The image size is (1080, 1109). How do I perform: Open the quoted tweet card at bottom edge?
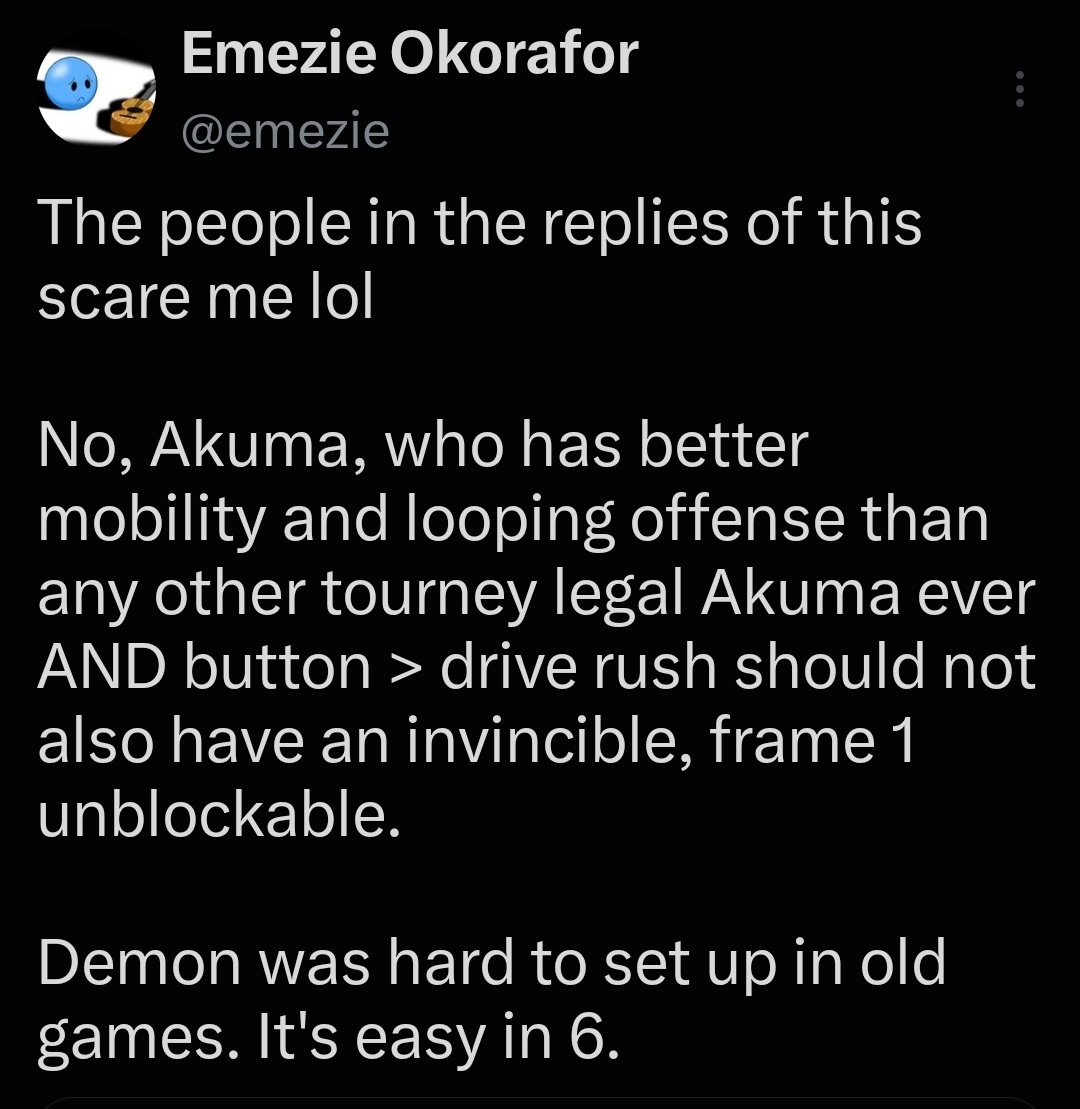tap(540, 1102)
